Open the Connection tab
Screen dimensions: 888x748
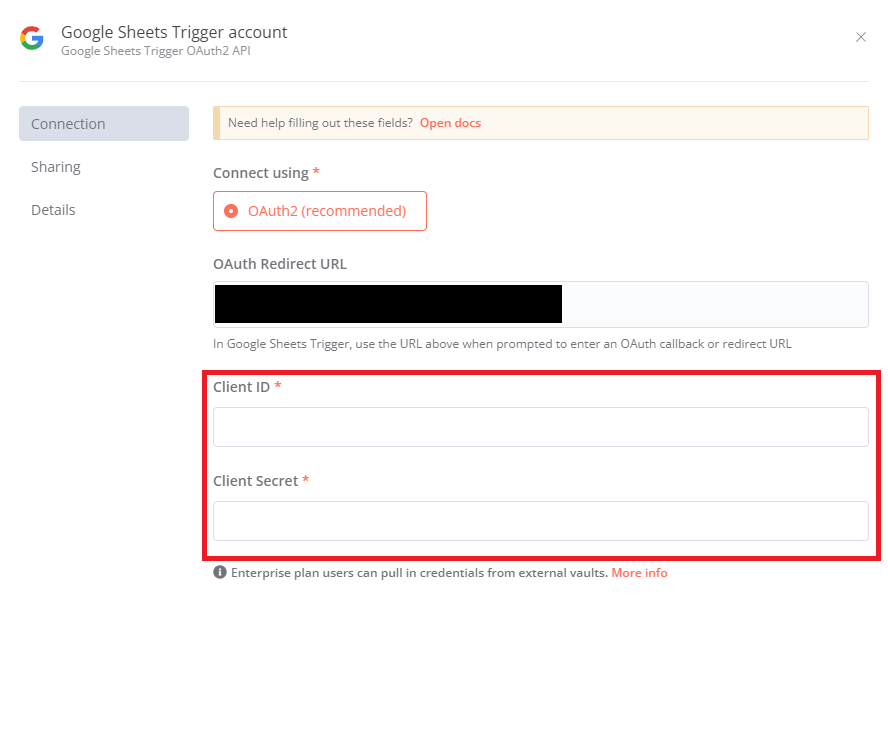click(x=104, y=123)
